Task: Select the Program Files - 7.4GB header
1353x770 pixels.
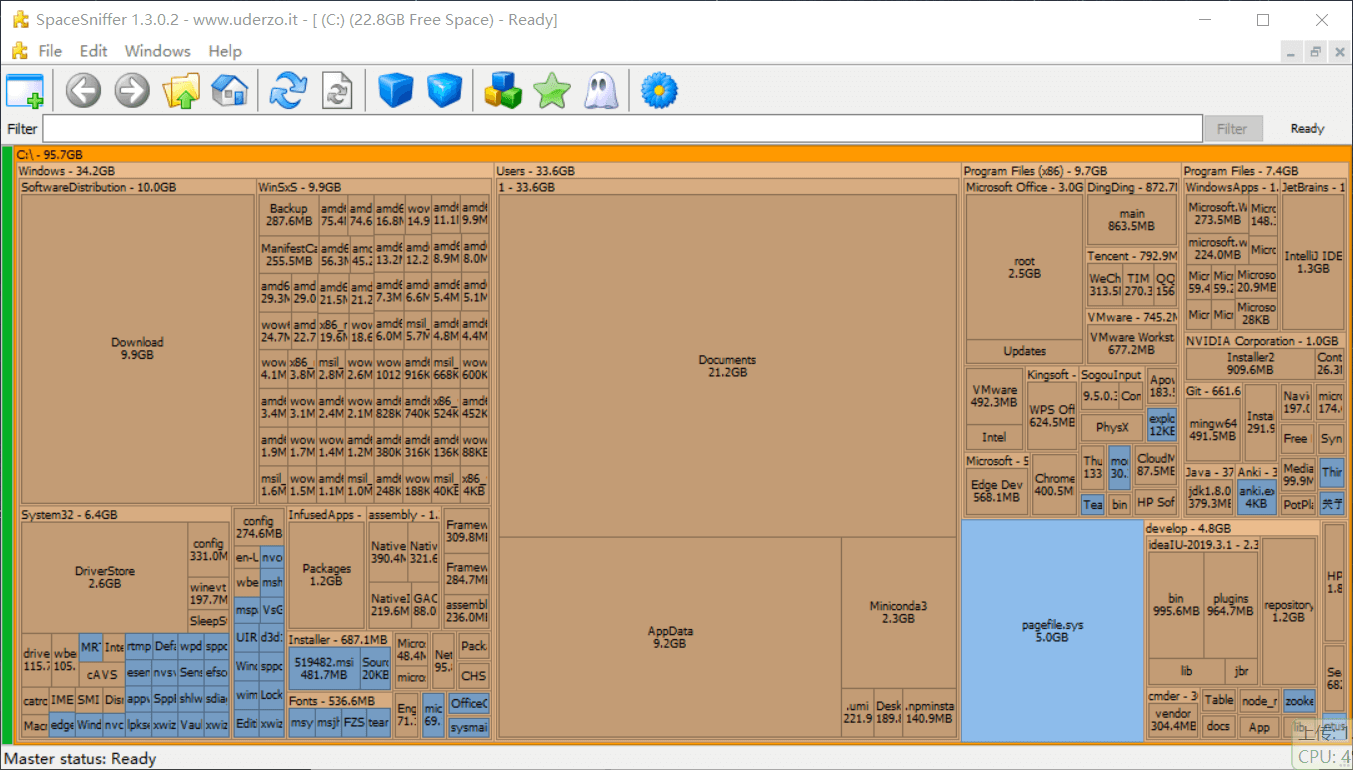Action: pos(1265,171)
